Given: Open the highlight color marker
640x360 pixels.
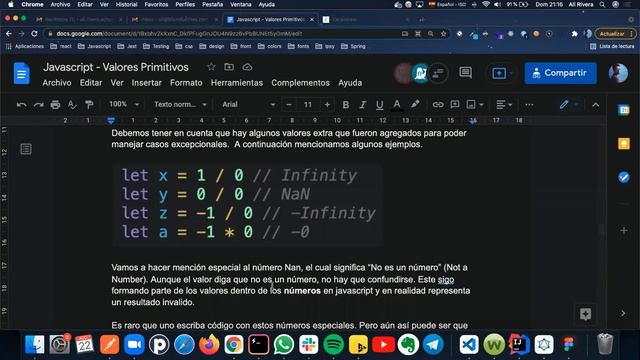Looking at the screenshot, I should pos(415,104).
